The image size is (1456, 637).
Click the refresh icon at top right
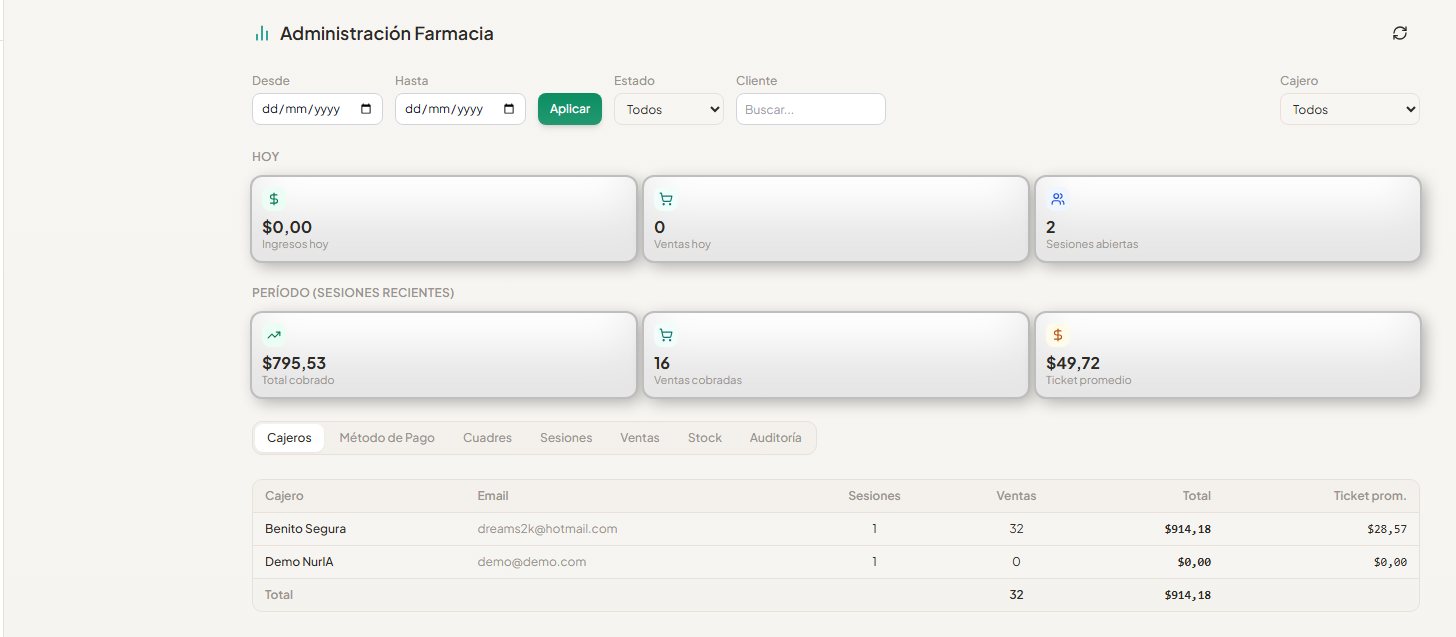(1400, 33)
